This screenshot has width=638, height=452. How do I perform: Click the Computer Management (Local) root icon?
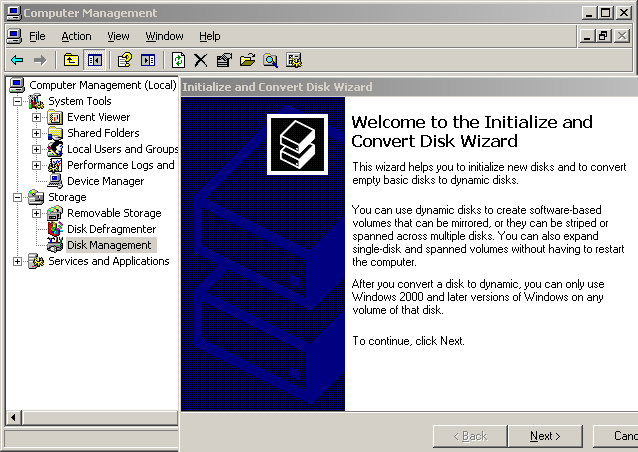(x=17, y=85)
